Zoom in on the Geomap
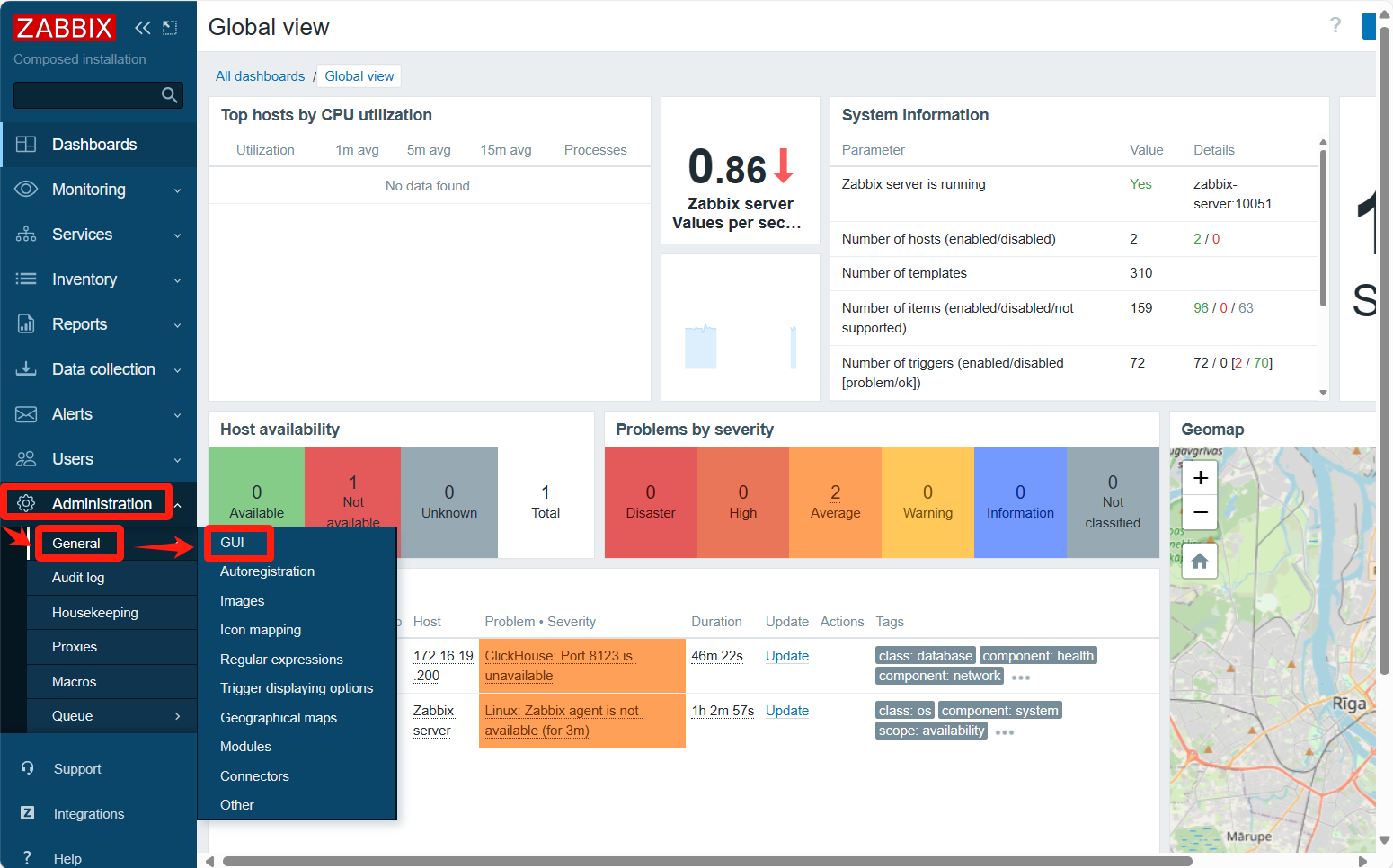Viewport: 1393px width, 868px height. coord(1200,478)
